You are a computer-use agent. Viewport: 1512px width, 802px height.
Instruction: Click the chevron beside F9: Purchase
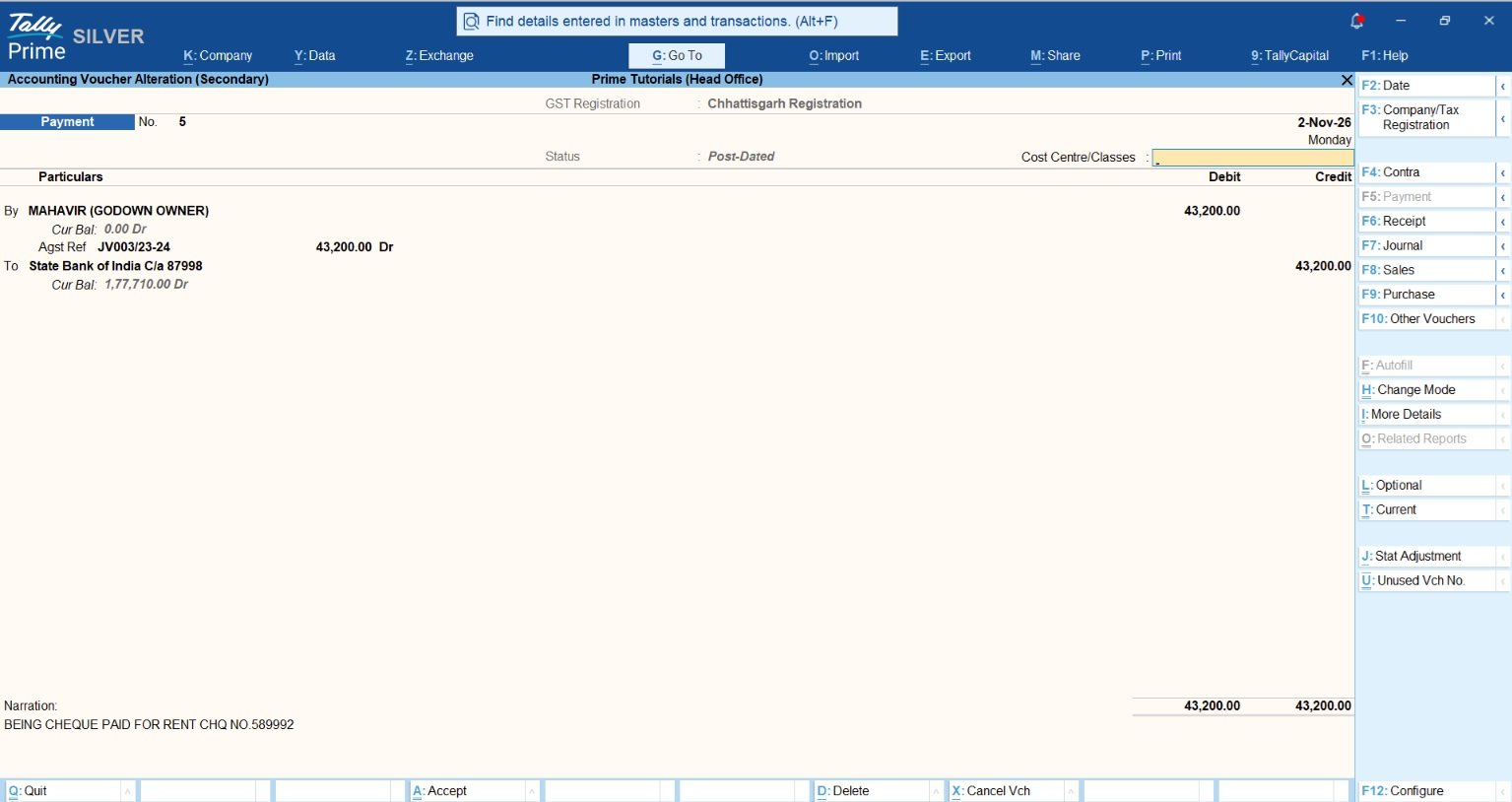pyautogui.click(x=1503, y=296)
